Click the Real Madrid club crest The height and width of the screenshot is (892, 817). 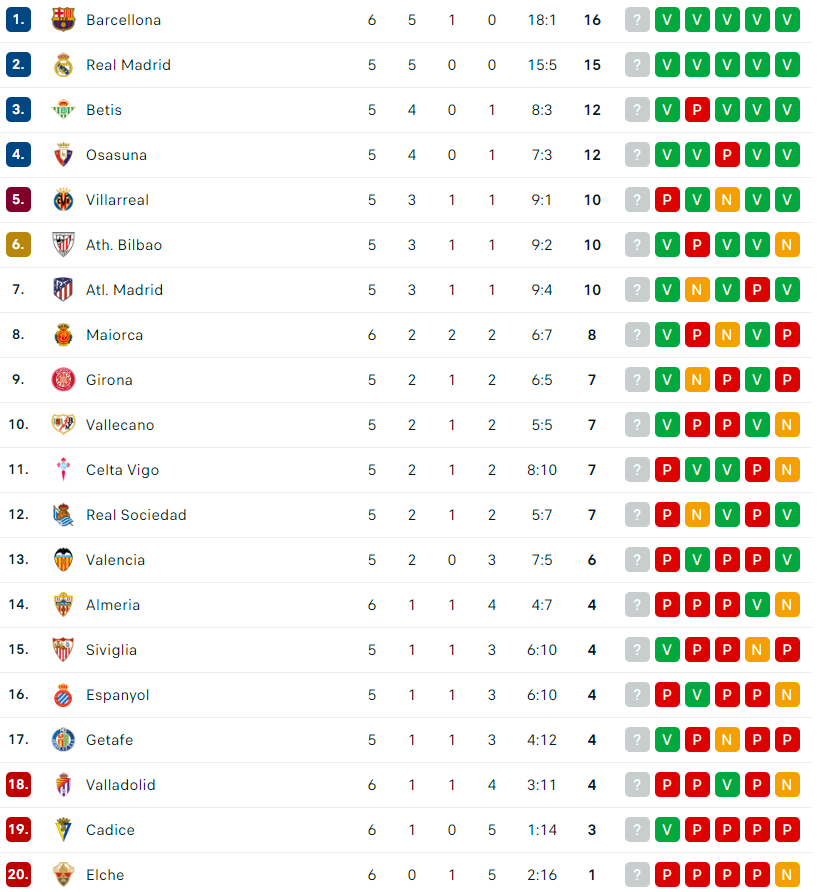point(63,65)
